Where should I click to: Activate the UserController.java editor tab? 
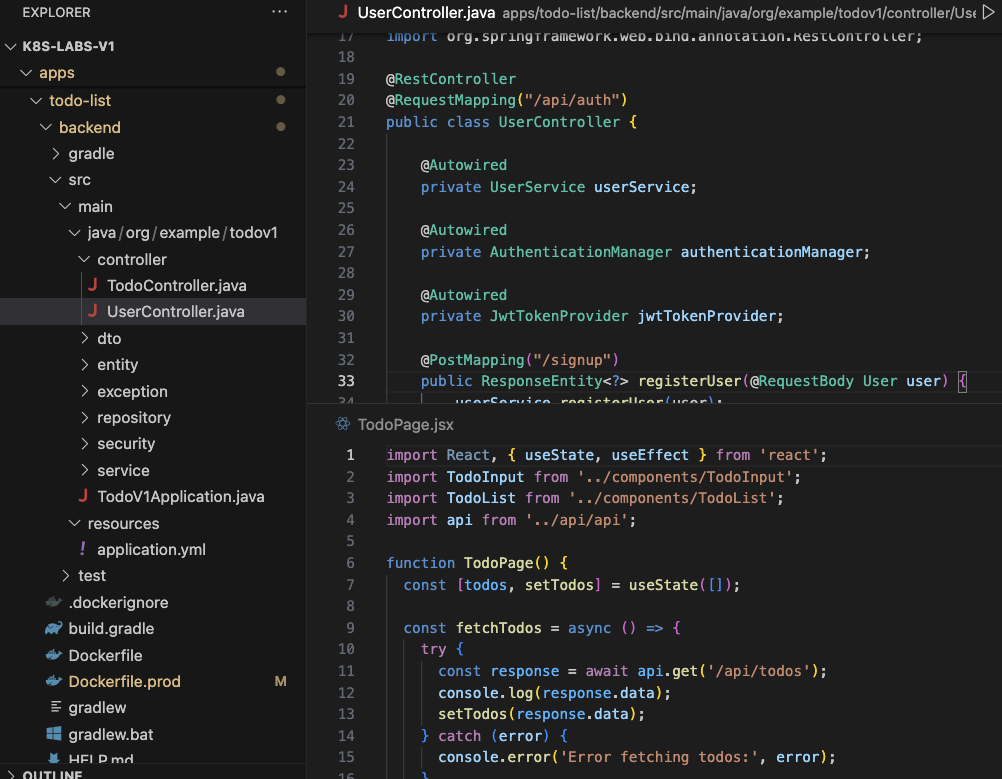(426, 12)
